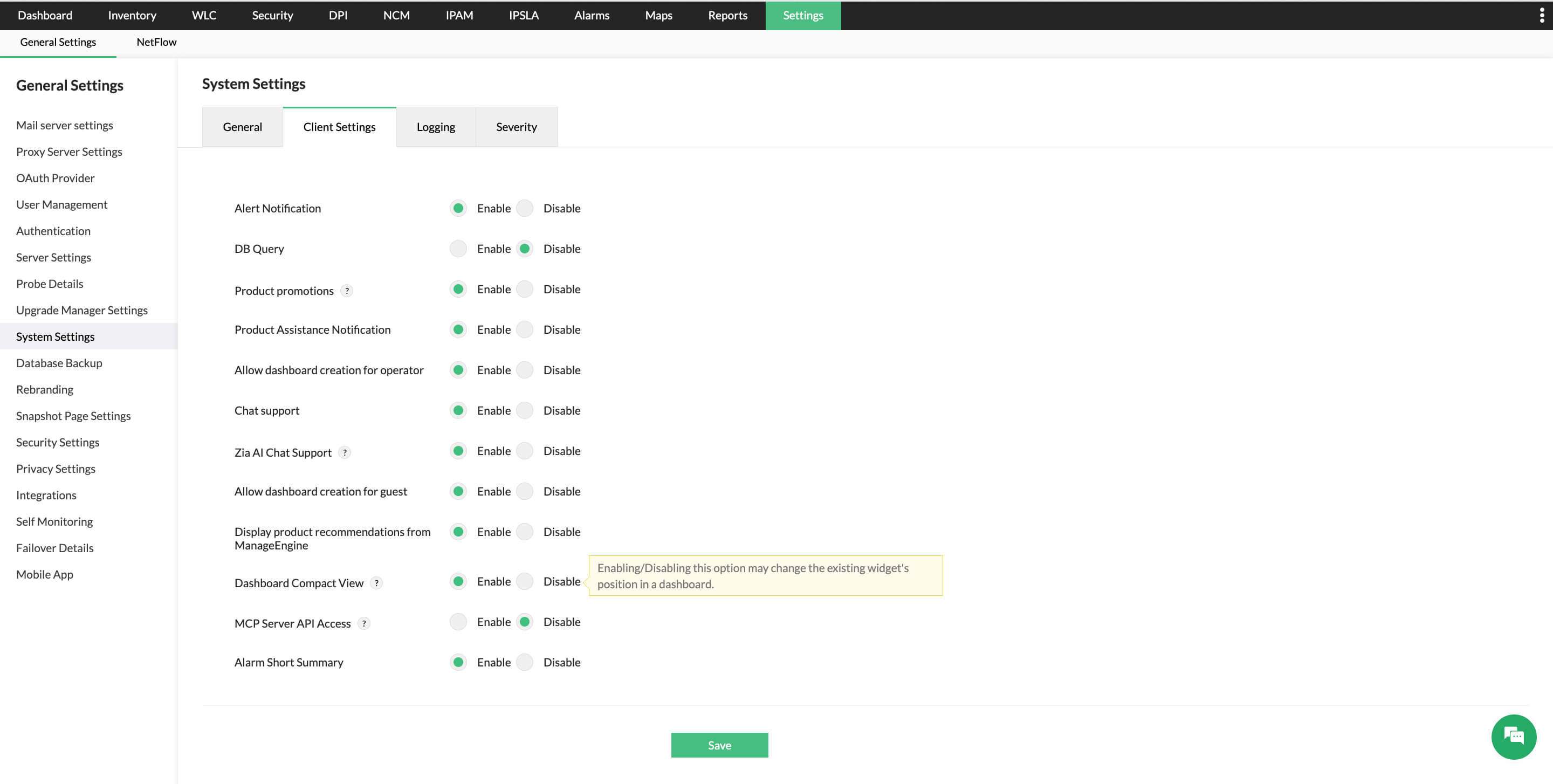Screen dimensions: 1553x784
Task: Select Disable for MCP Server API Access
Action: pos(525,621)
